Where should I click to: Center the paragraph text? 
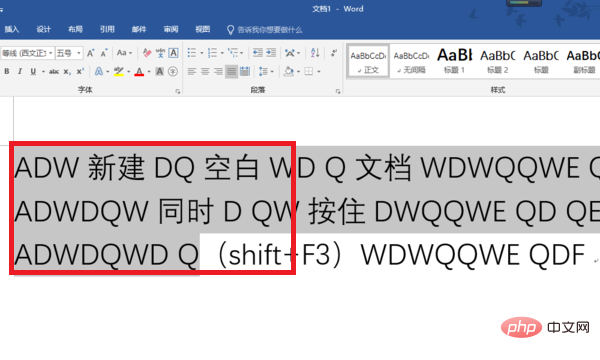[205, 72]
